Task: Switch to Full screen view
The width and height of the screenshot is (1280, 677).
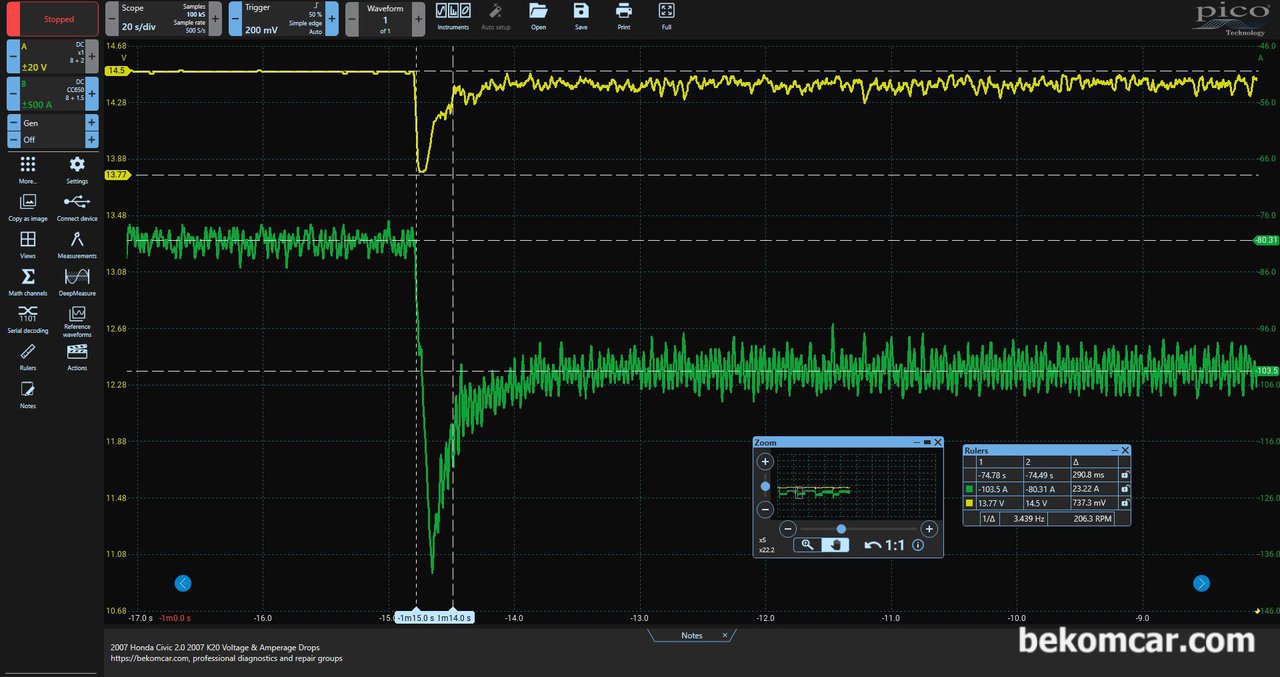Action: point(666,16)
